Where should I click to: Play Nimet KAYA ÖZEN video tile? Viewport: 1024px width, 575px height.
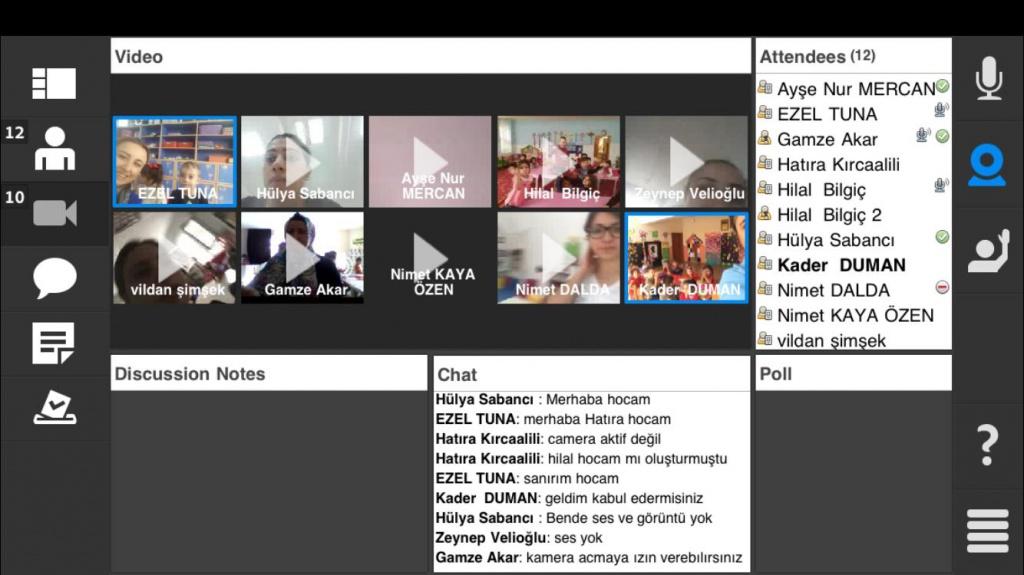(430, 258)
